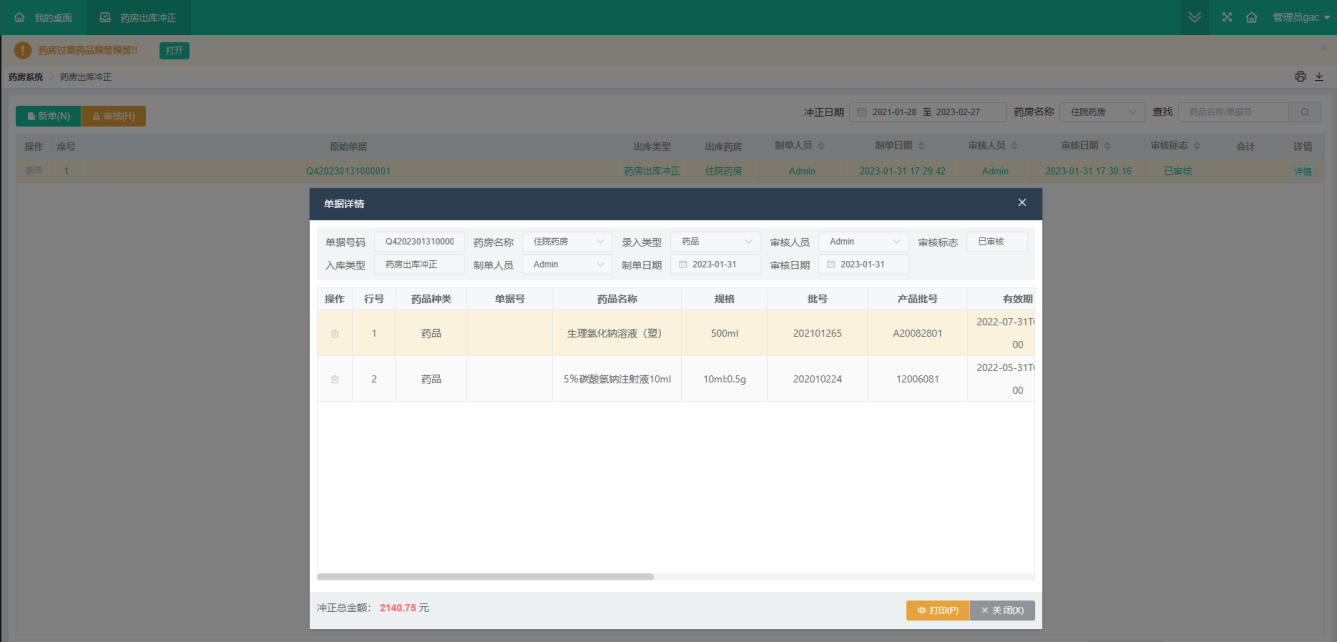Click the 入库类型 field (药房出库冲正)
The image size is (1337, 642).
click(x=419, y=265)
